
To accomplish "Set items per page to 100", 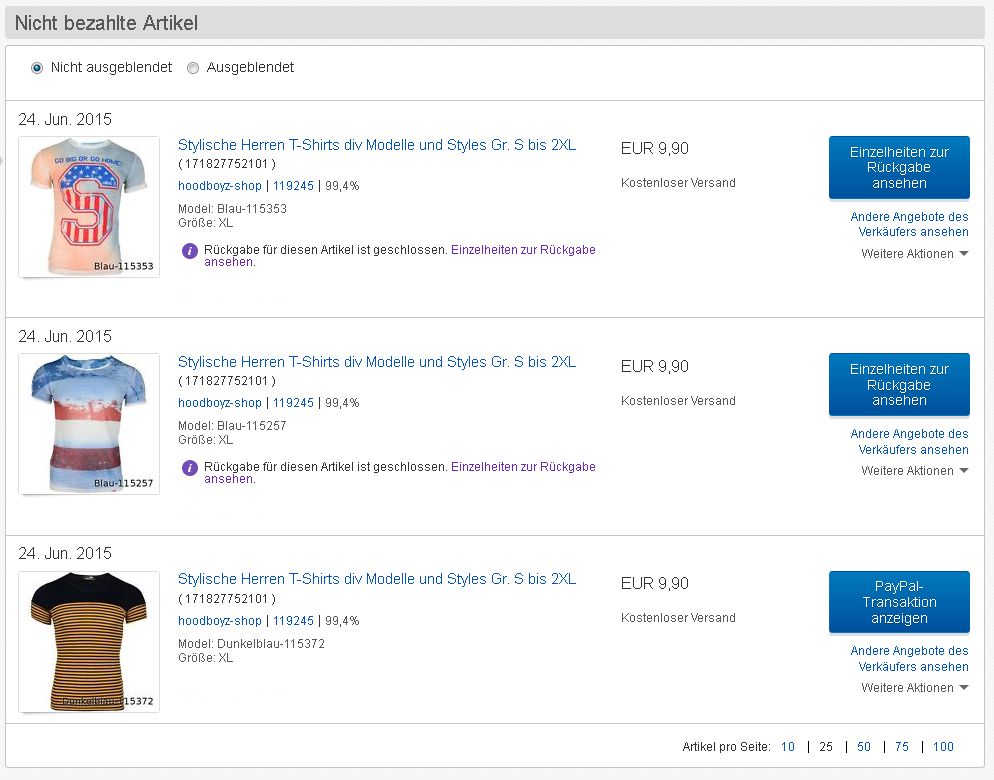I will point(943,747).
